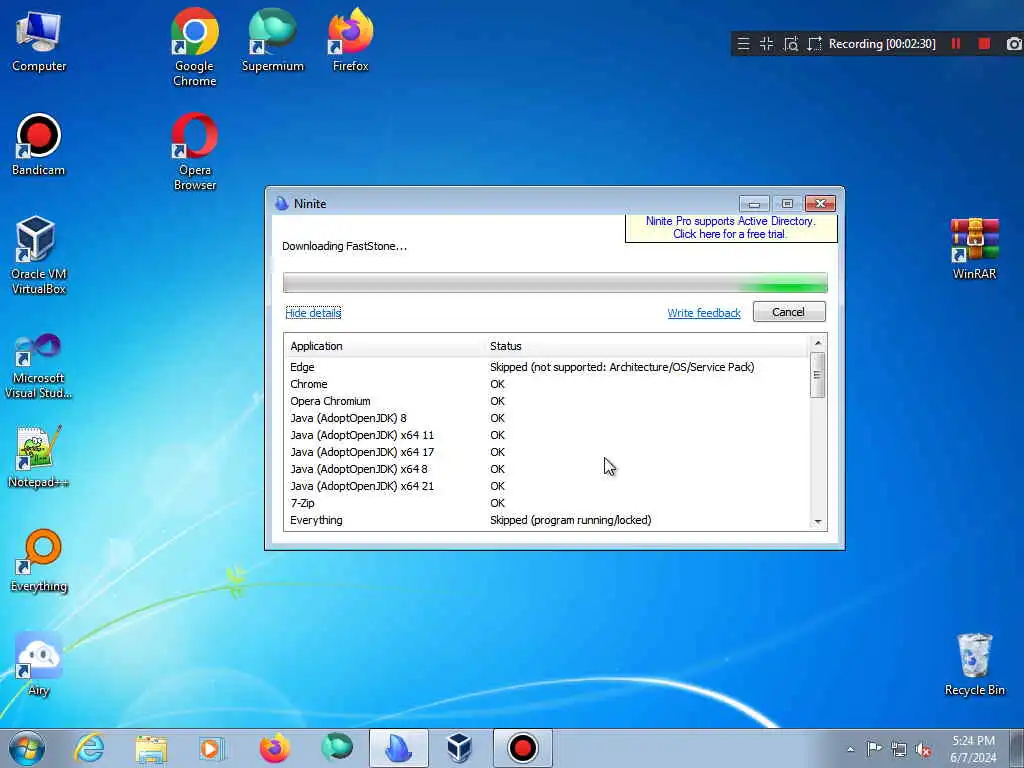The width and height of the screenshot is (1024, 768).
Task: Switch to VirtualBox in the taskbar
Action: point(460,748)
